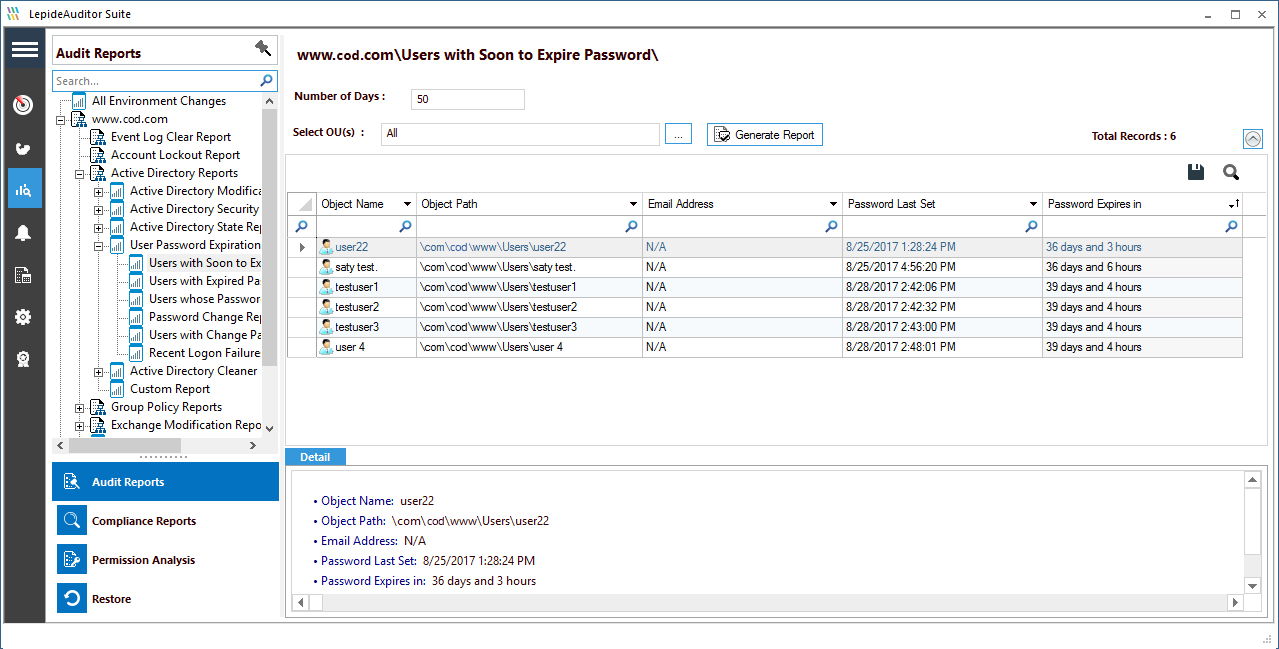Select the audit reports magnifier-chart sidebar icon
The width and height of the screenshot is (1279, 649).
pyautogui.click(x=24, y=189)
